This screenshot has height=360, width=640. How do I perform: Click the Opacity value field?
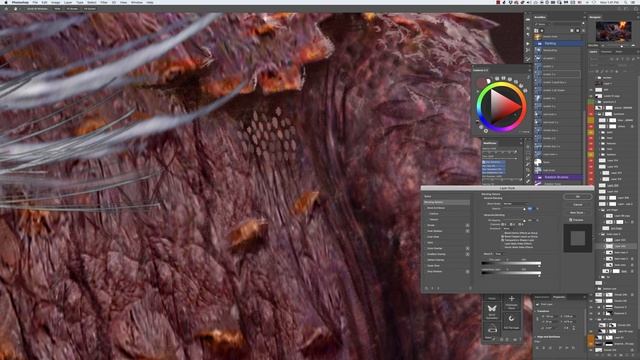pos(531,209)
